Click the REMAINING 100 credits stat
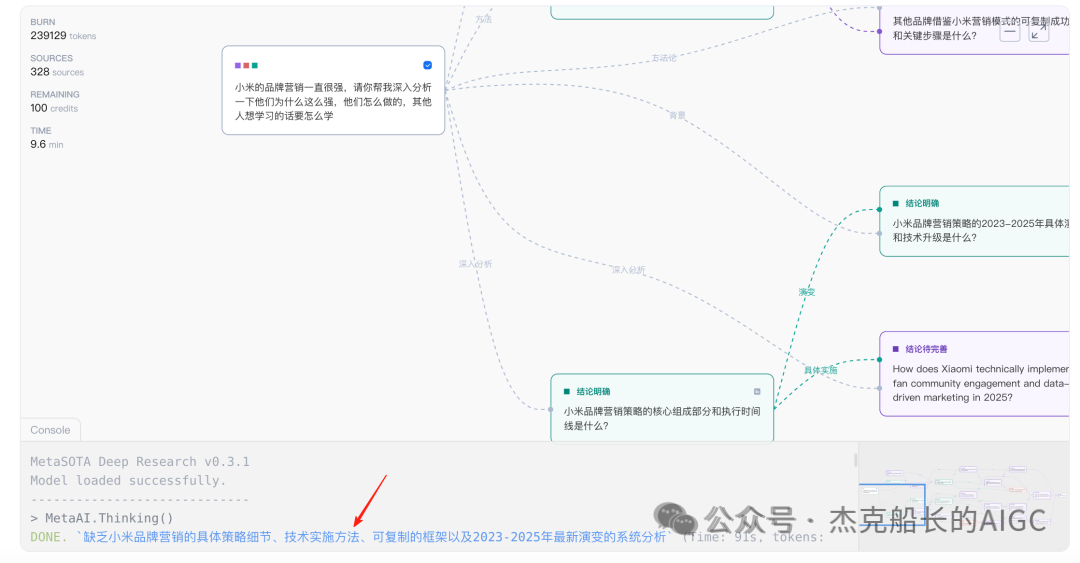Screen dimensions: 1080x563 pos(55,101)
